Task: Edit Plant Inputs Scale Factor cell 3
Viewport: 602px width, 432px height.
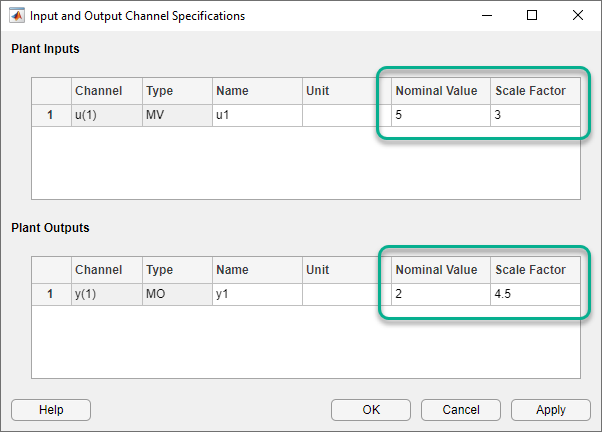Action: [x=534, y=115]
